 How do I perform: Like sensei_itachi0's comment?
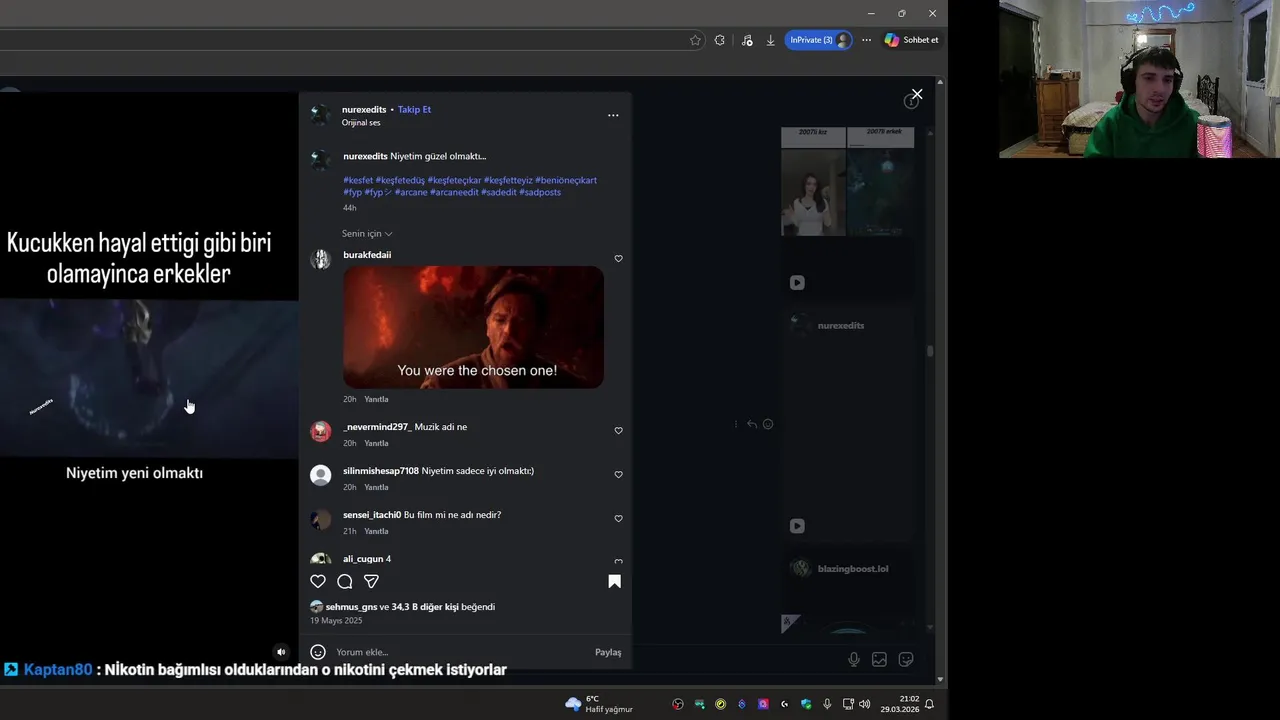pyautogui.click(x=618, y=519)
